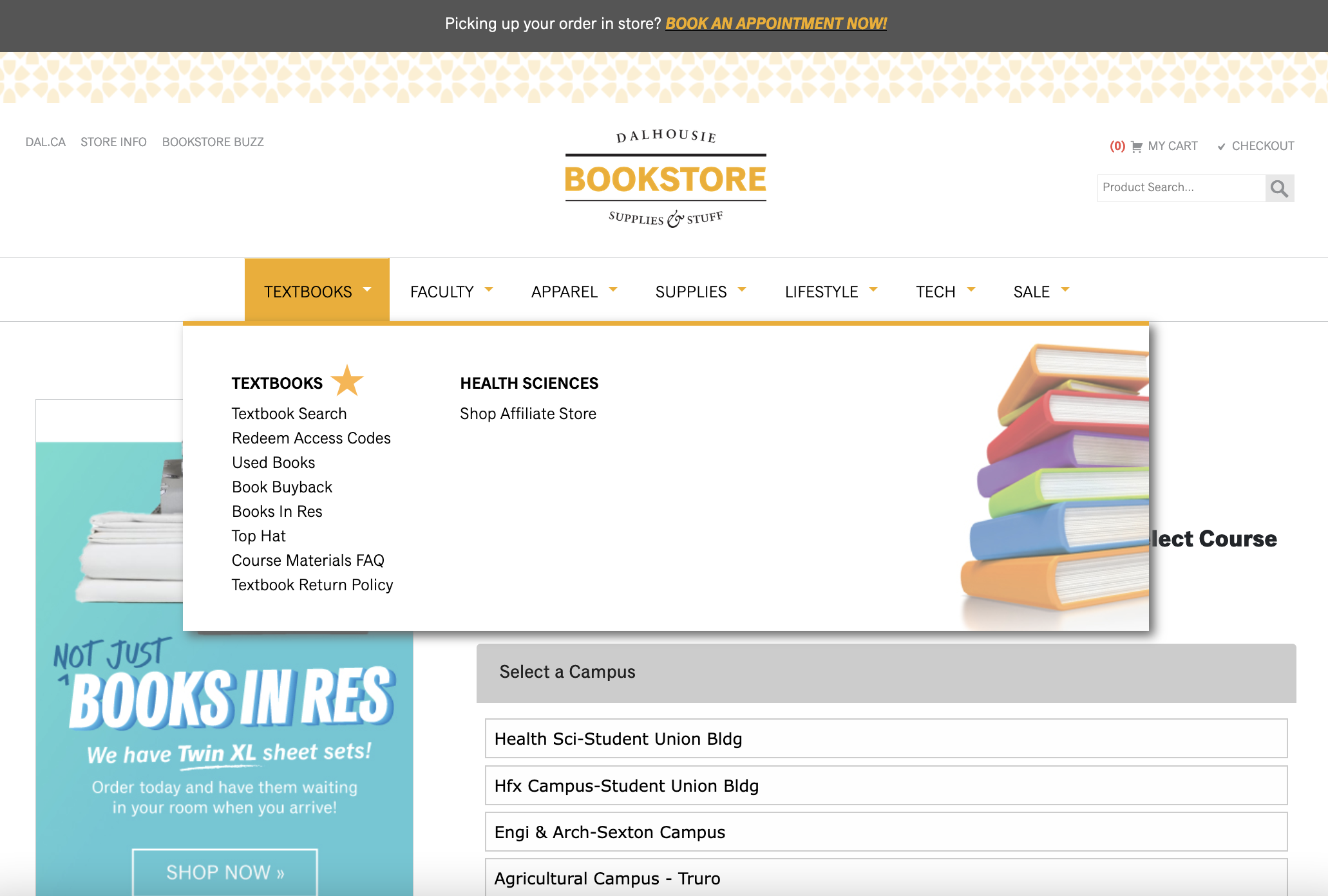Choose Used Books menu entry
This screenshot has height=896, width=1328.
(x=273, y=463)
